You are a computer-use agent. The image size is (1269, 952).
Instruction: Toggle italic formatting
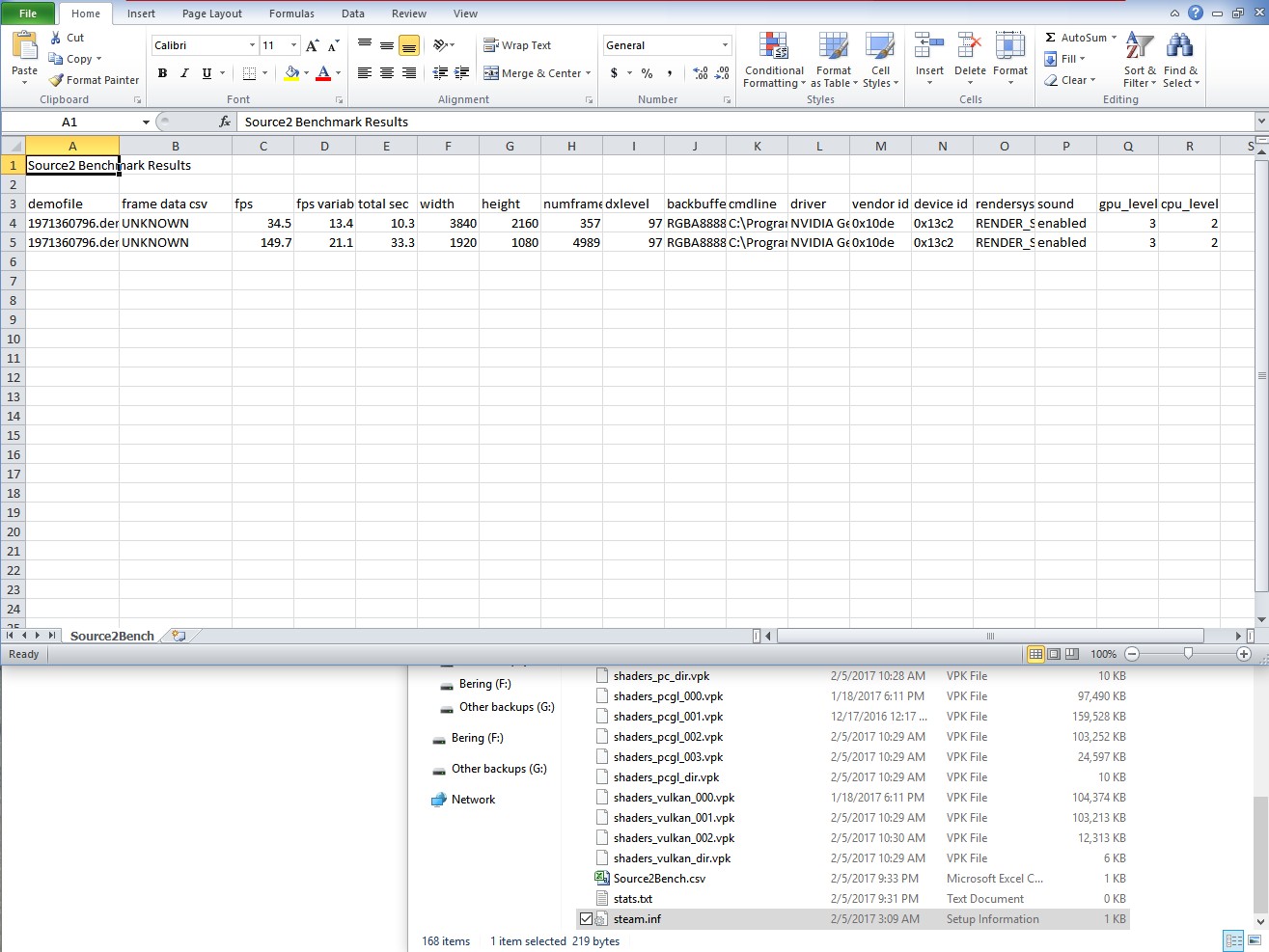pyautogui.click(x=184, y=73)
